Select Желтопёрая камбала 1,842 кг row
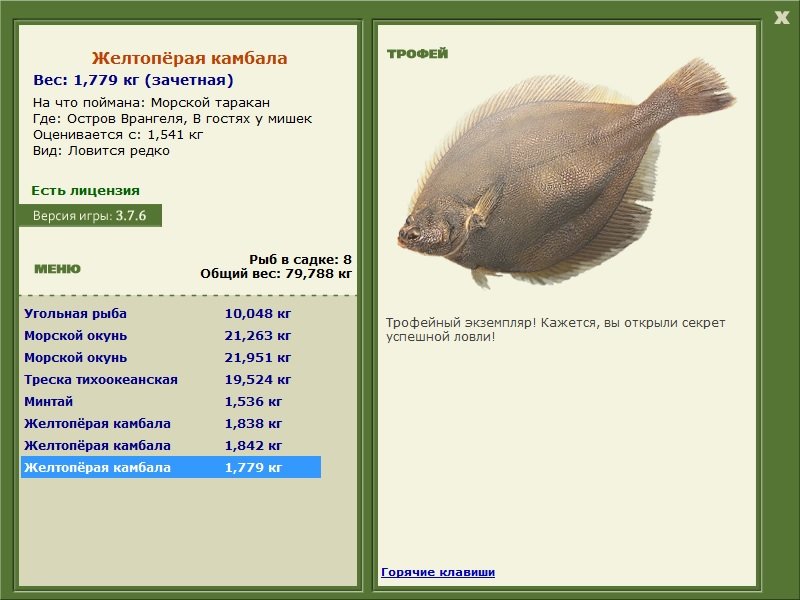The width and height of the screenshot is (800, 600). [x=171, y=445]
